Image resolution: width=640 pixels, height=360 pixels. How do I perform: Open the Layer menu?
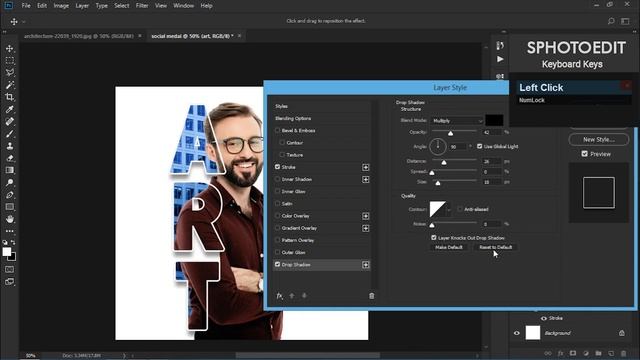(x=82, y=6)
